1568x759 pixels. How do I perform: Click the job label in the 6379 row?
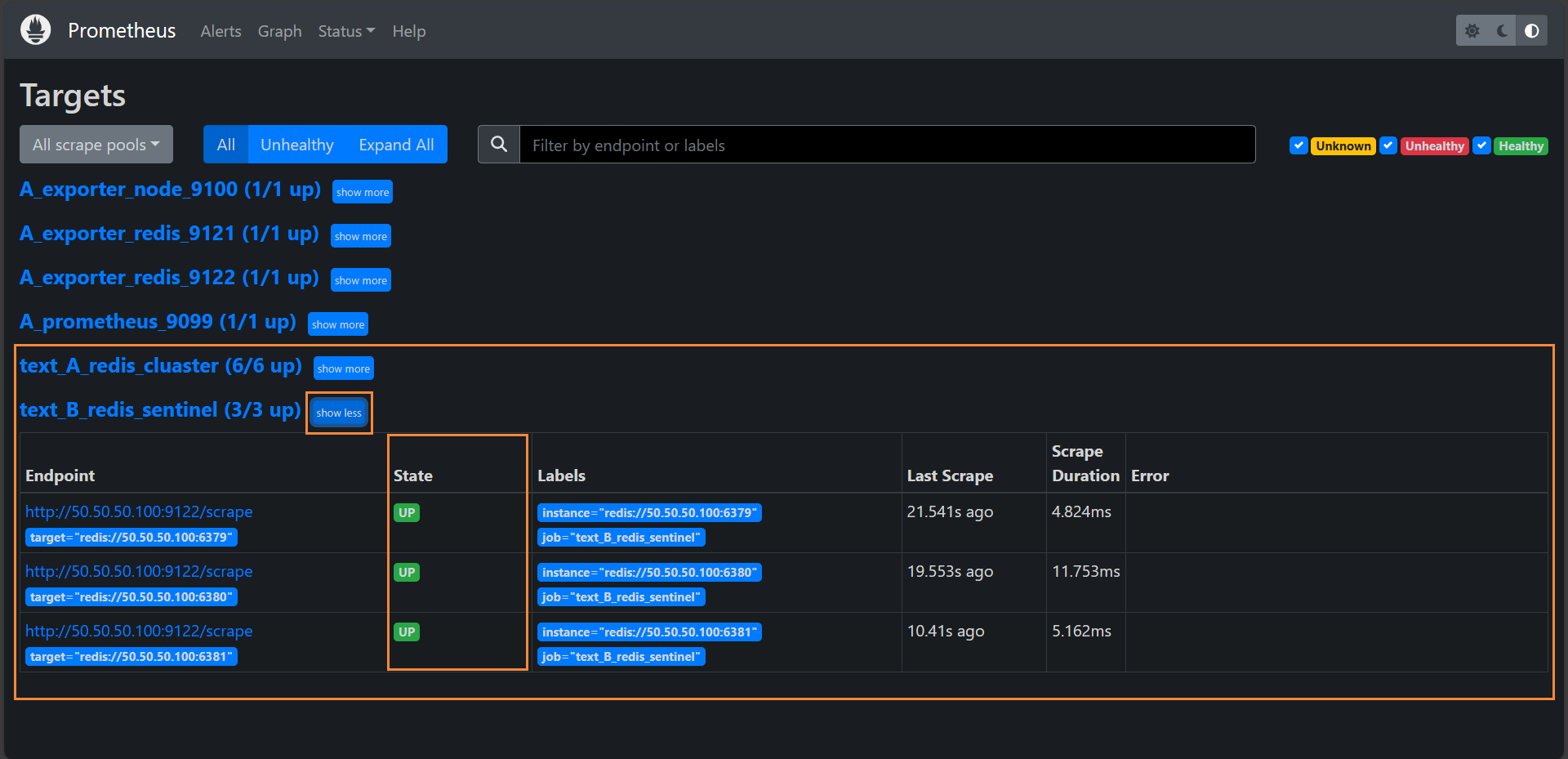[621, 538]
